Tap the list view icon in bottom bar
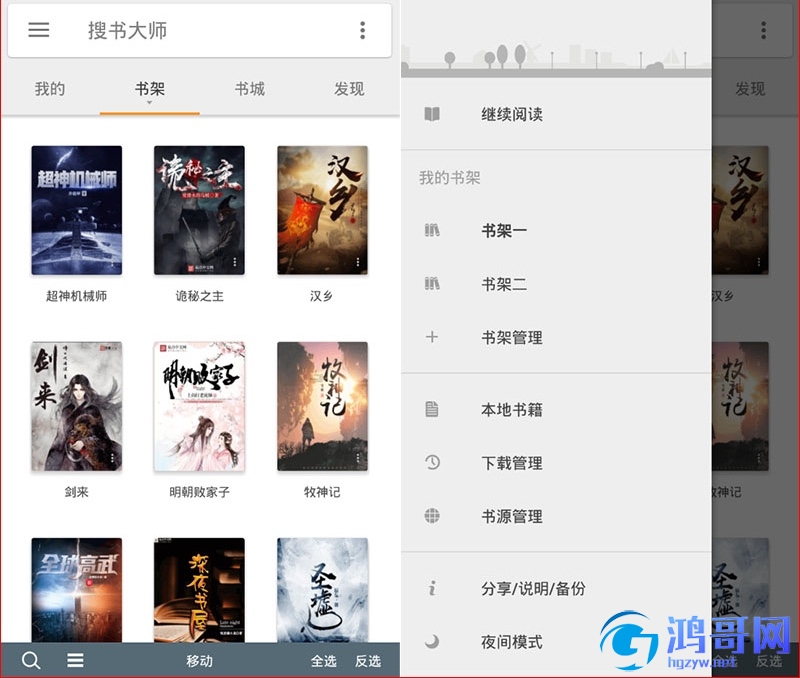The width and height of the screenshot is (800, 678). [76, 660]
